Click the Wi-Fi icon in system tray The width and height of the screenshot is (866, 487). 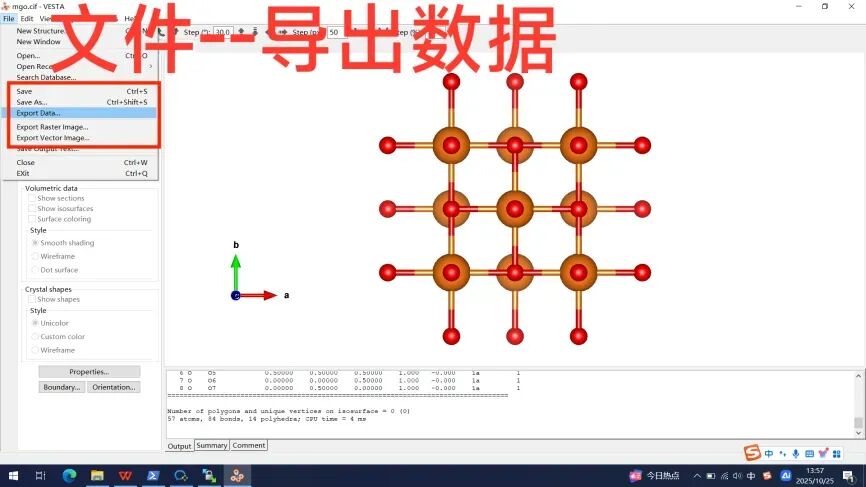tap(724, 476)
